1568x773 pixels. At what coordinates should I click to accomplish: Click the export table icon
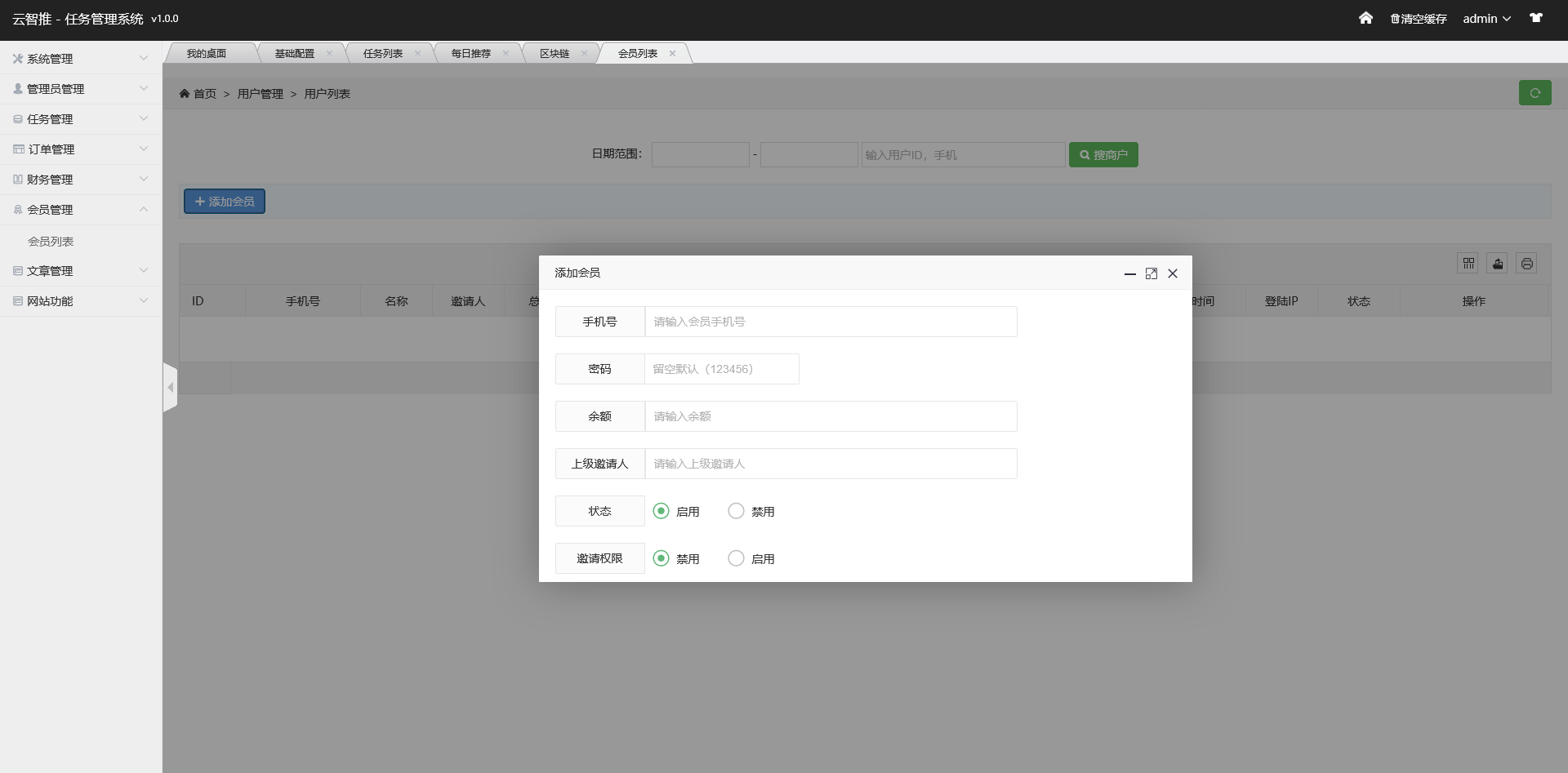point(1498,263)
